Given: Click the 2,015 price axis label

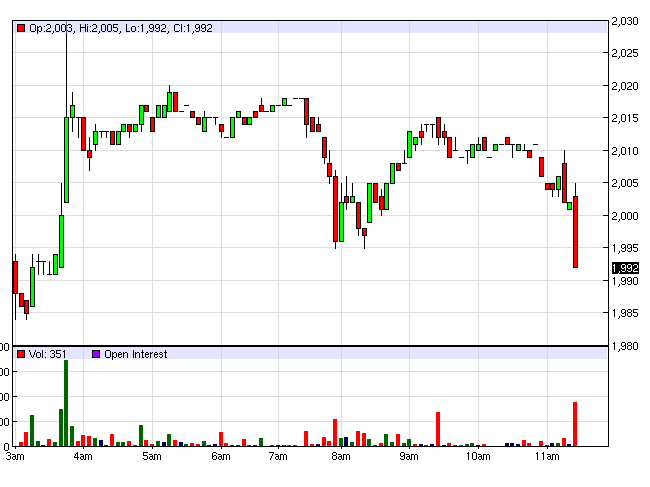Looking at the screenshot, I should click(x=625, y=119).
